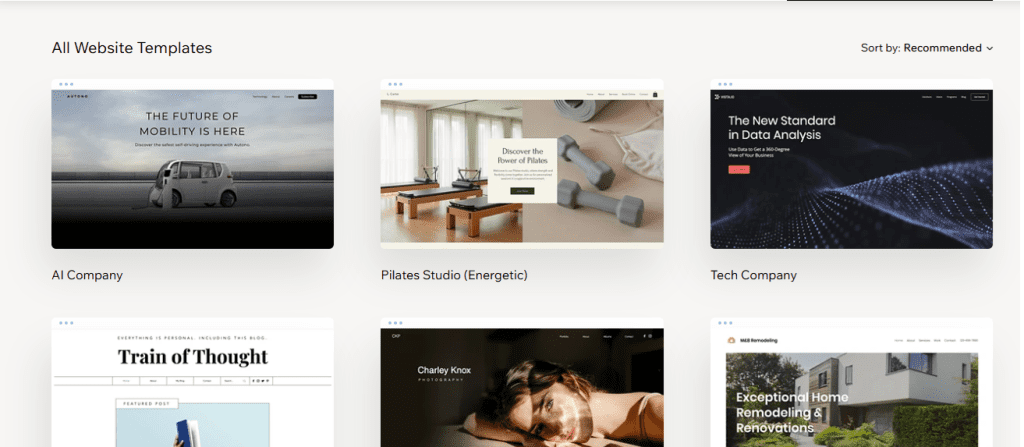Click the "All Website Templates" heading
Viewport: 1024px width, 447px height.
[x=132, y=48]
